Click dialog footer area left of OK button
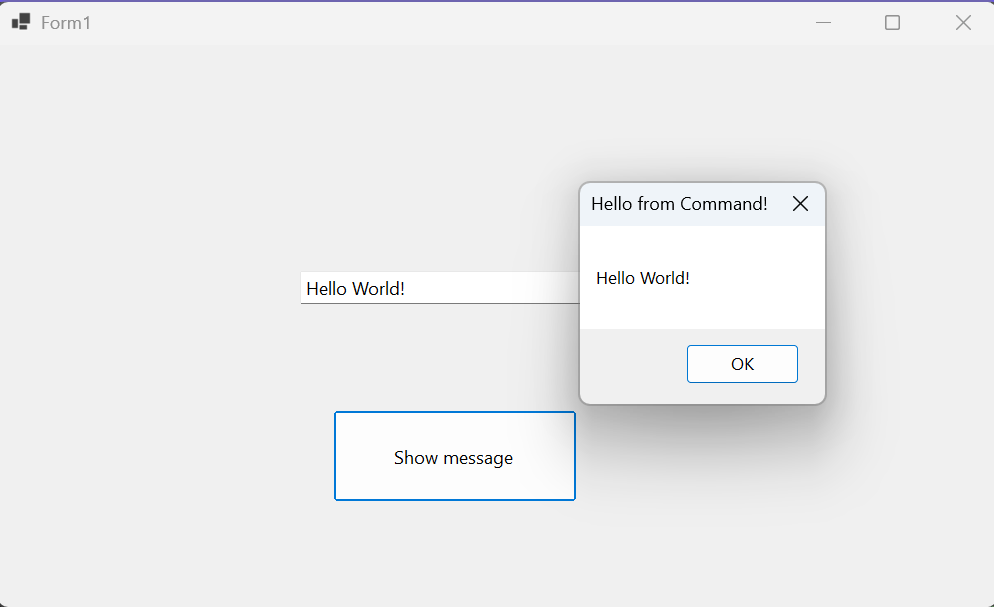 pos(630,364)
